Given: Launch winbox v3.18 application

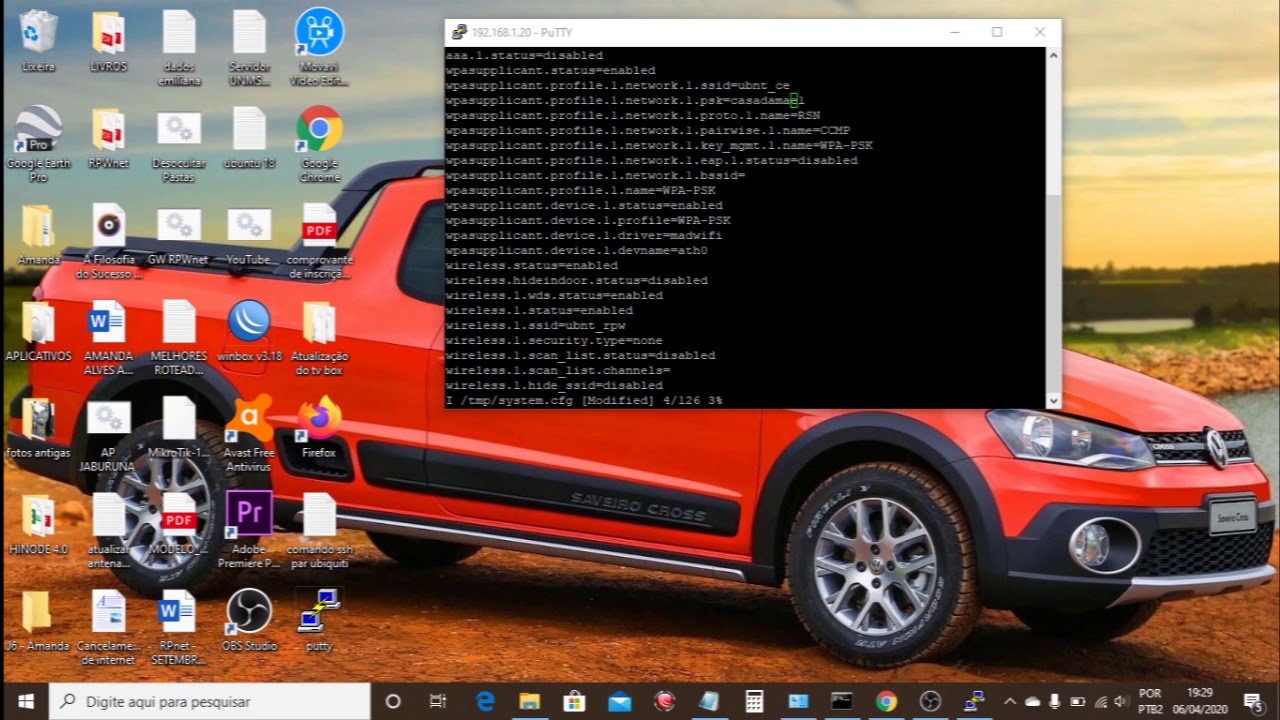Looking at the screenshot, I should pos(249,331).
